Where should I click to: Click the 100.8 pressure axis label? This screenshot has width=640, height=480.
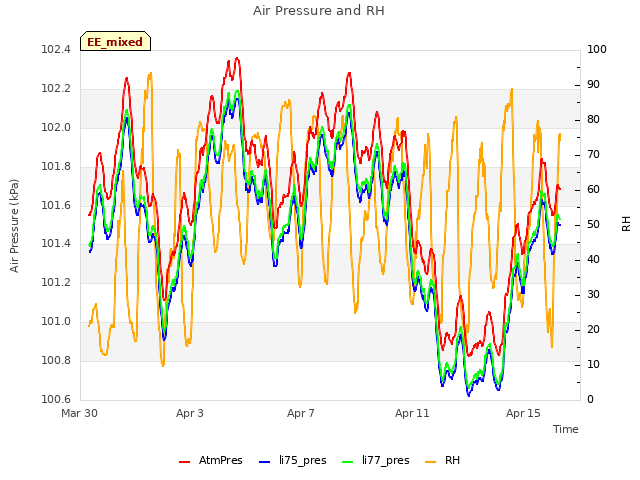[x=56, y=360]
